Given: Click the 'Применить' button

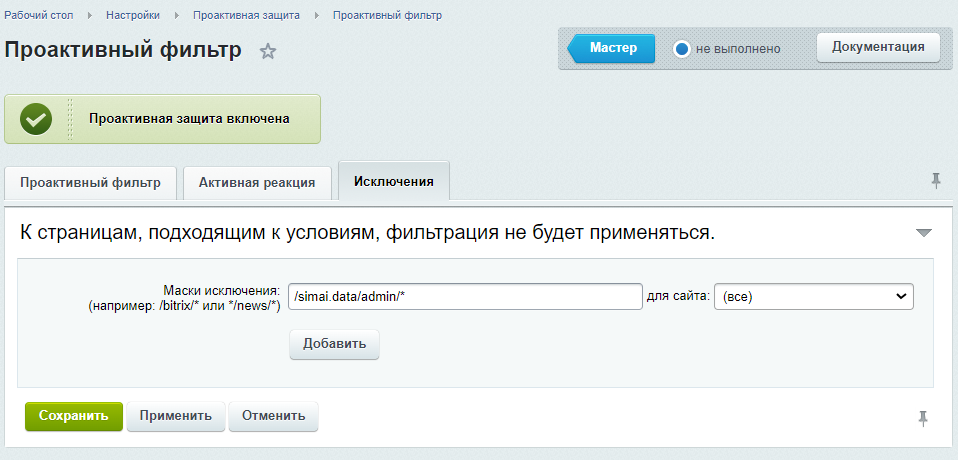Looking at the screenshot, I should 176,416.
